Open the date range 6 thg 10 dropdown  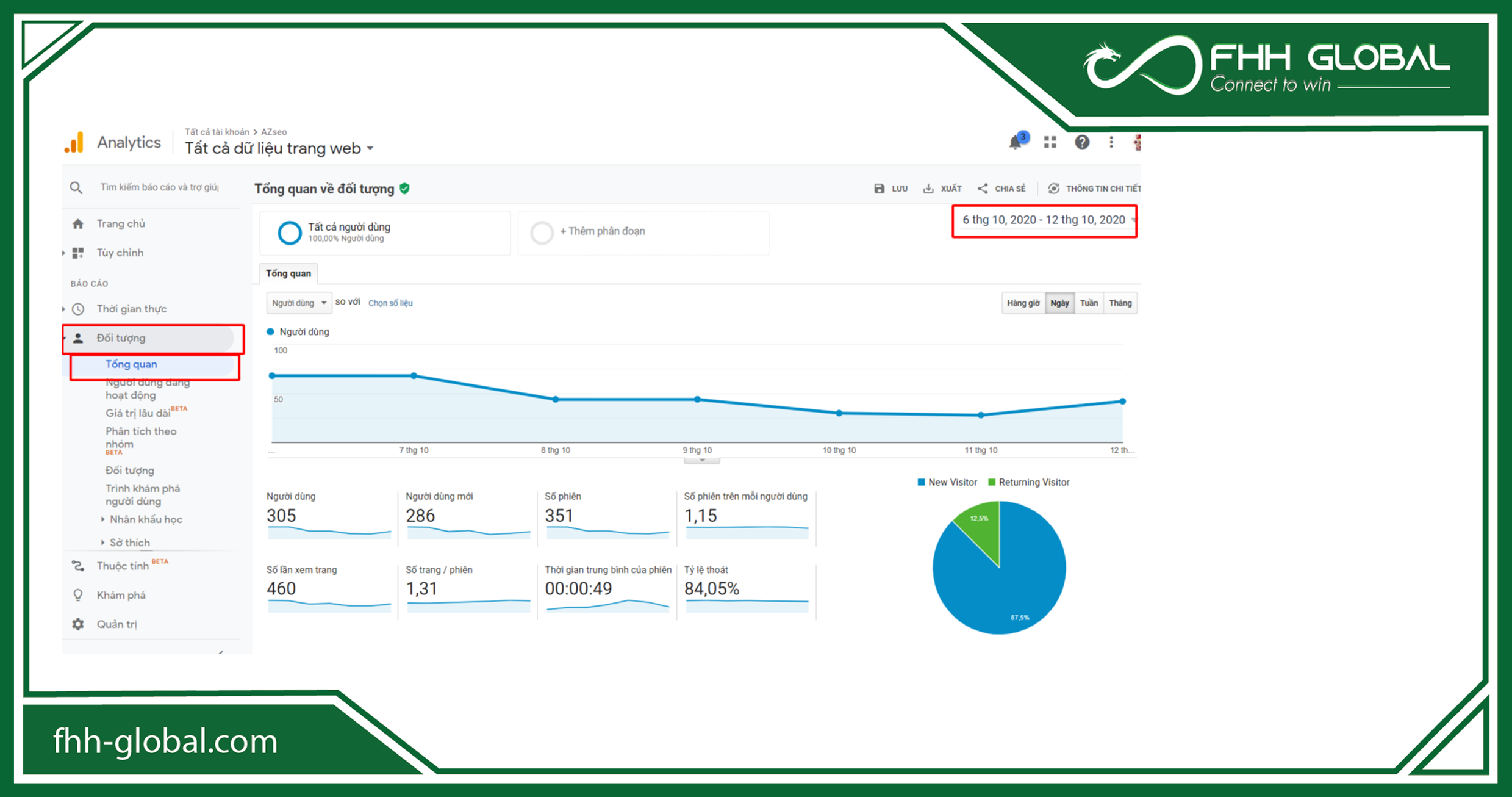[1044, 220]
